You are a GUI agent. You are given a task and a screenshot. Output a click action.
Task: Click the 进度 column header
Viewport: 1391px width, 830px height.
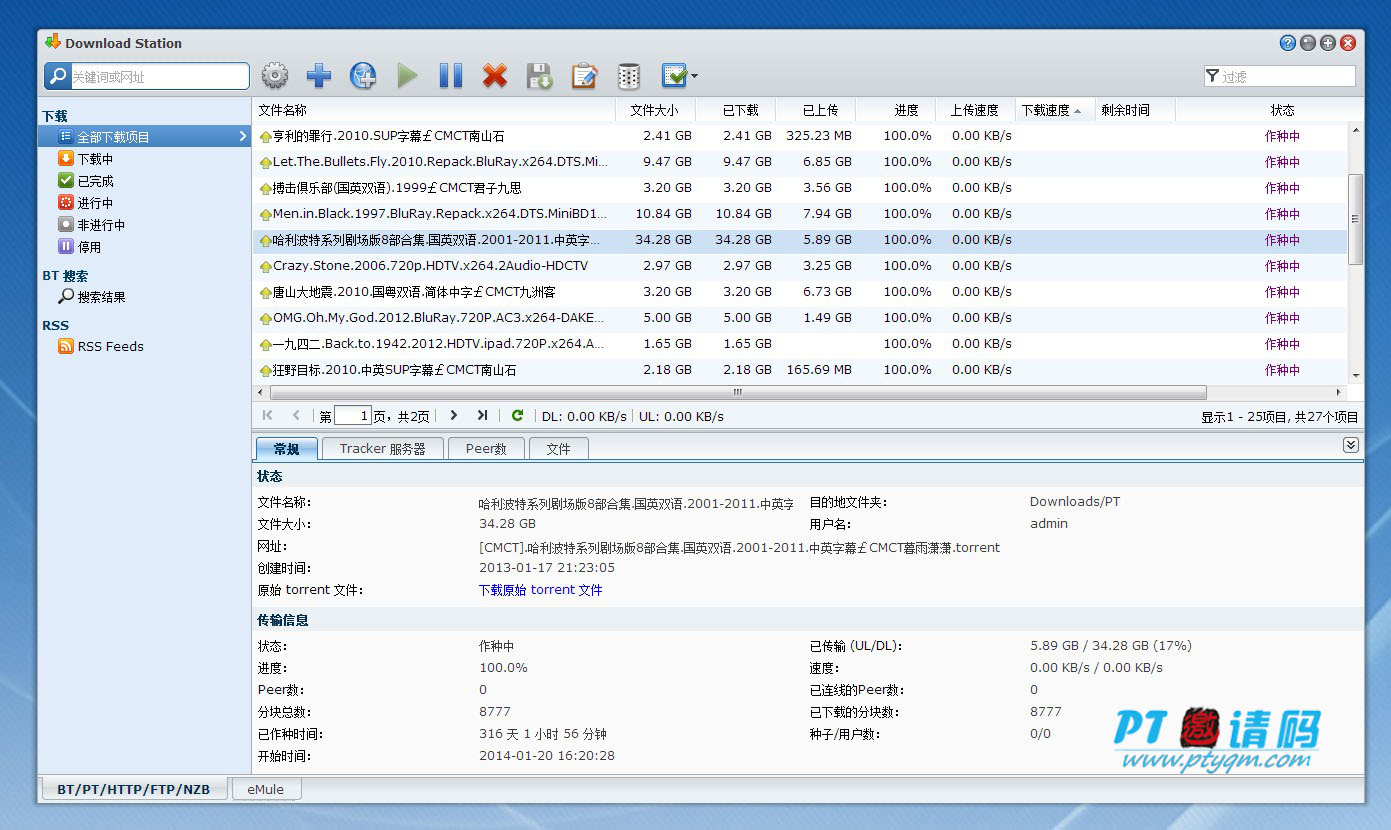[x=895, y=110]
